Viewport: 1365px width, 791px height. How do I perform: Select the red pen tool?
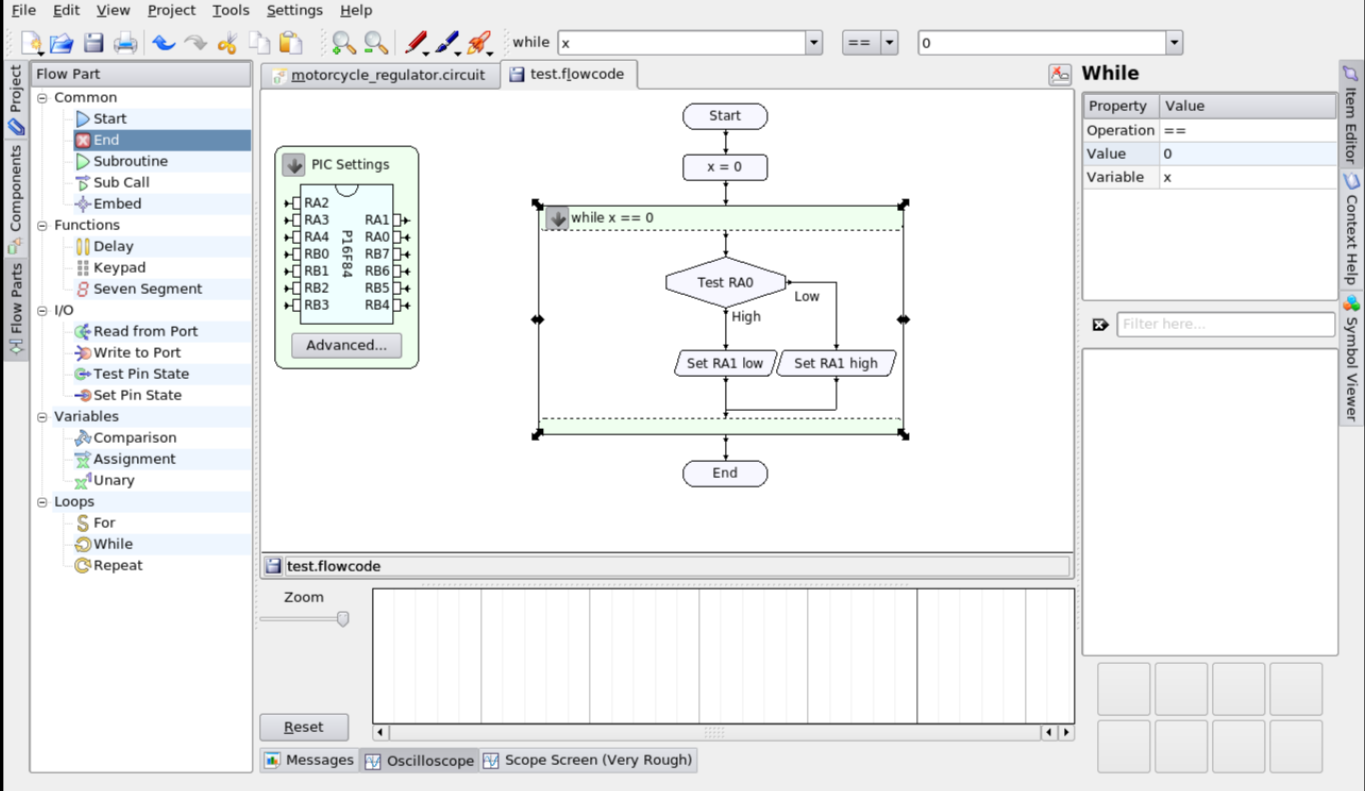[417, 43]
